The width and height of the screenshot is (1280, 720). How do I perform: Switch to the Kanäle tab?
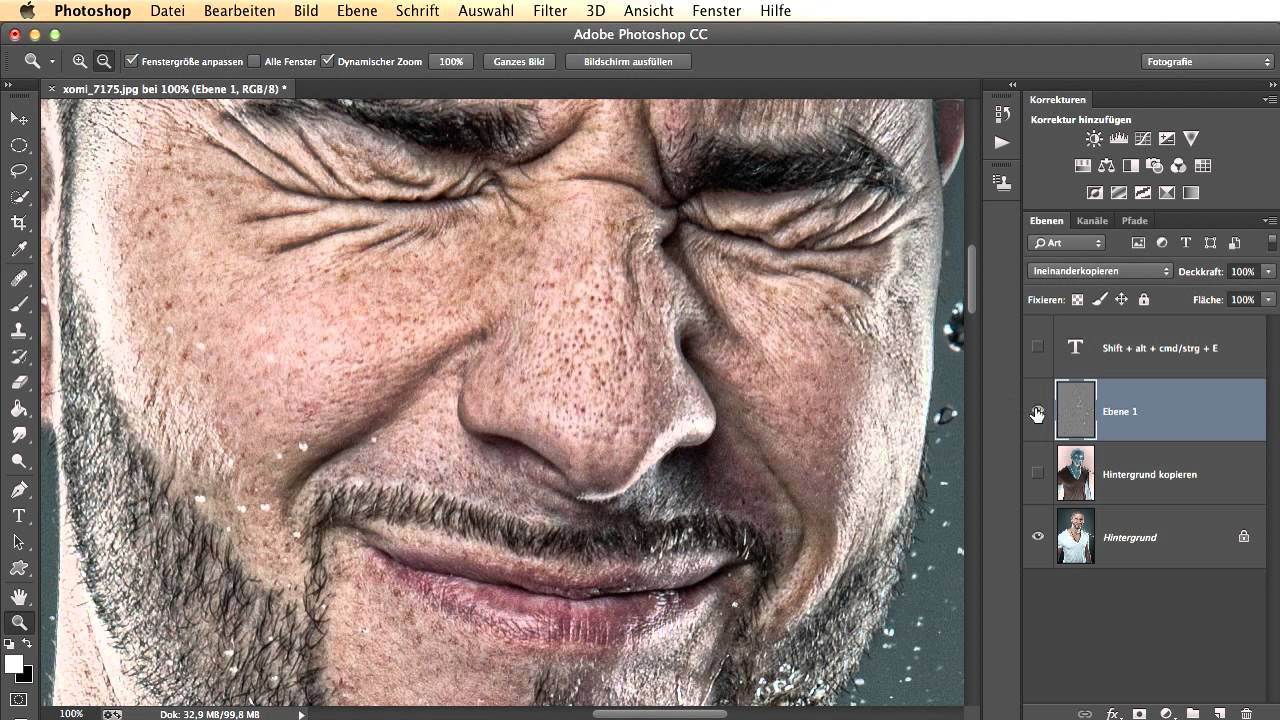coord(1092,220)
